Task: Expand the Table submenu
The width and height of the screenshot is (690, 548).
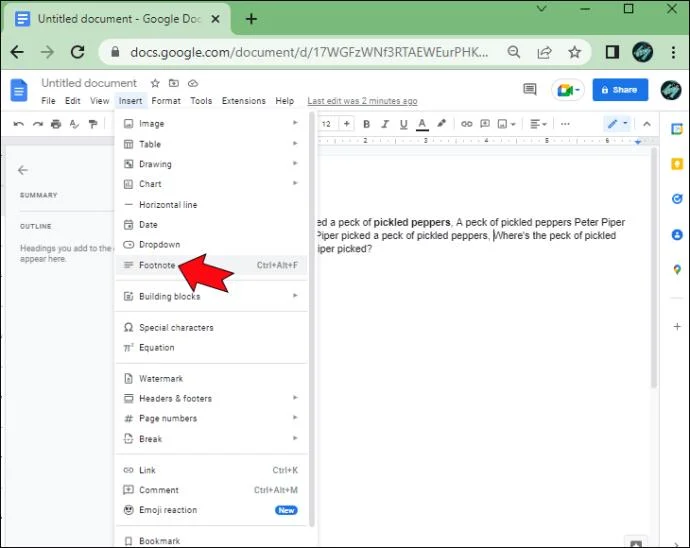Action: pyautogui.click(x=211, y=144)
